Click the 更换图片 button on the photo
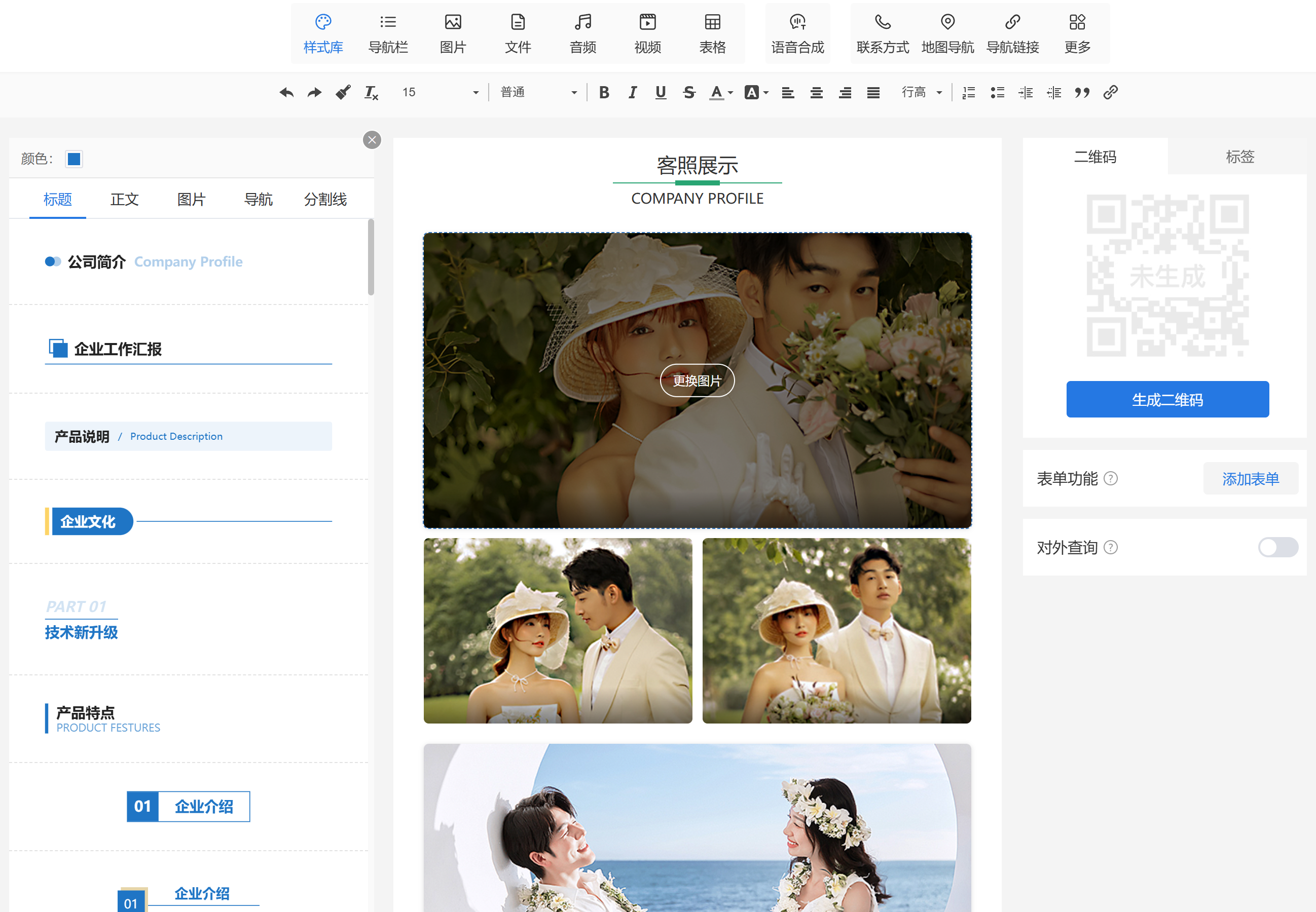 697,381
